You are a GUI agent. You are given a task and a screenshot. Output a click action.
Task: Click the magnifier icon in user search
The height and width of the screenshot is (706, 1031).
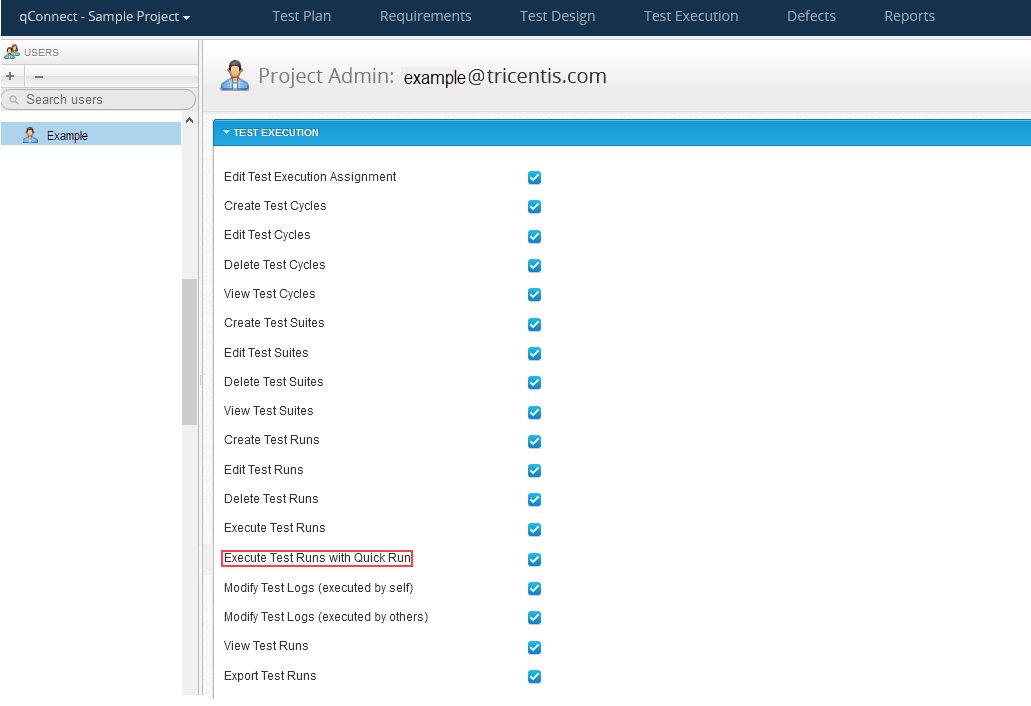14,100
